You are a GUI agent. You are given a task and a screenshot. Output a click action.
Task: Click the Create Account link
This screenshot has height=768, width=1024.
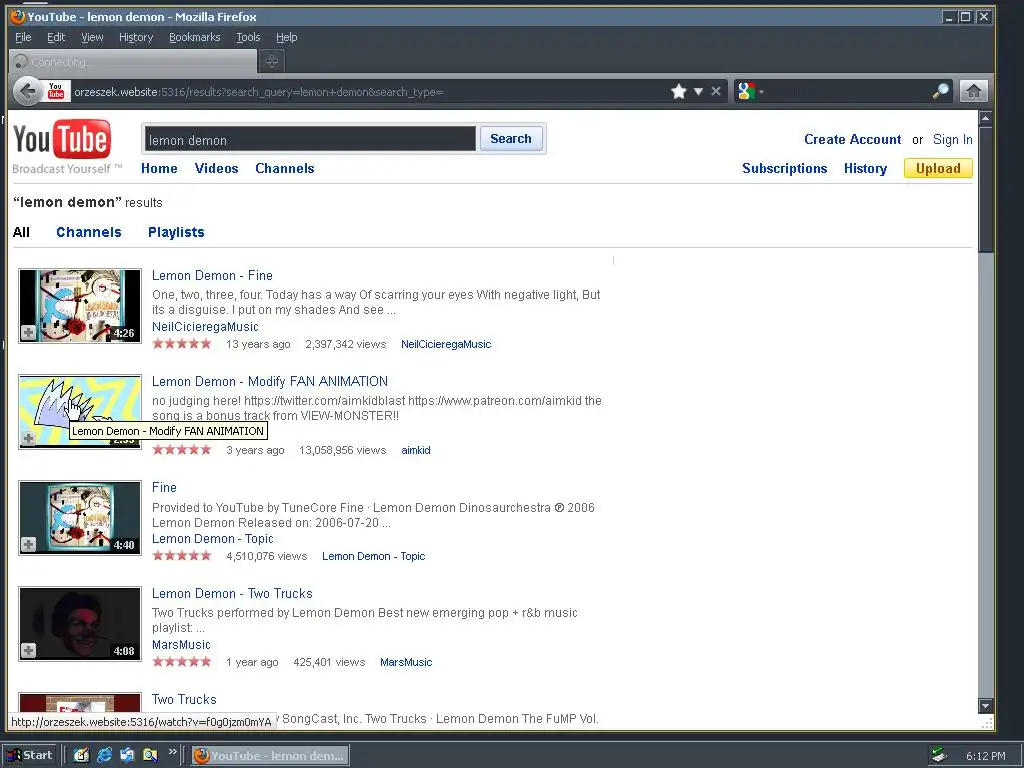(852, 139)
